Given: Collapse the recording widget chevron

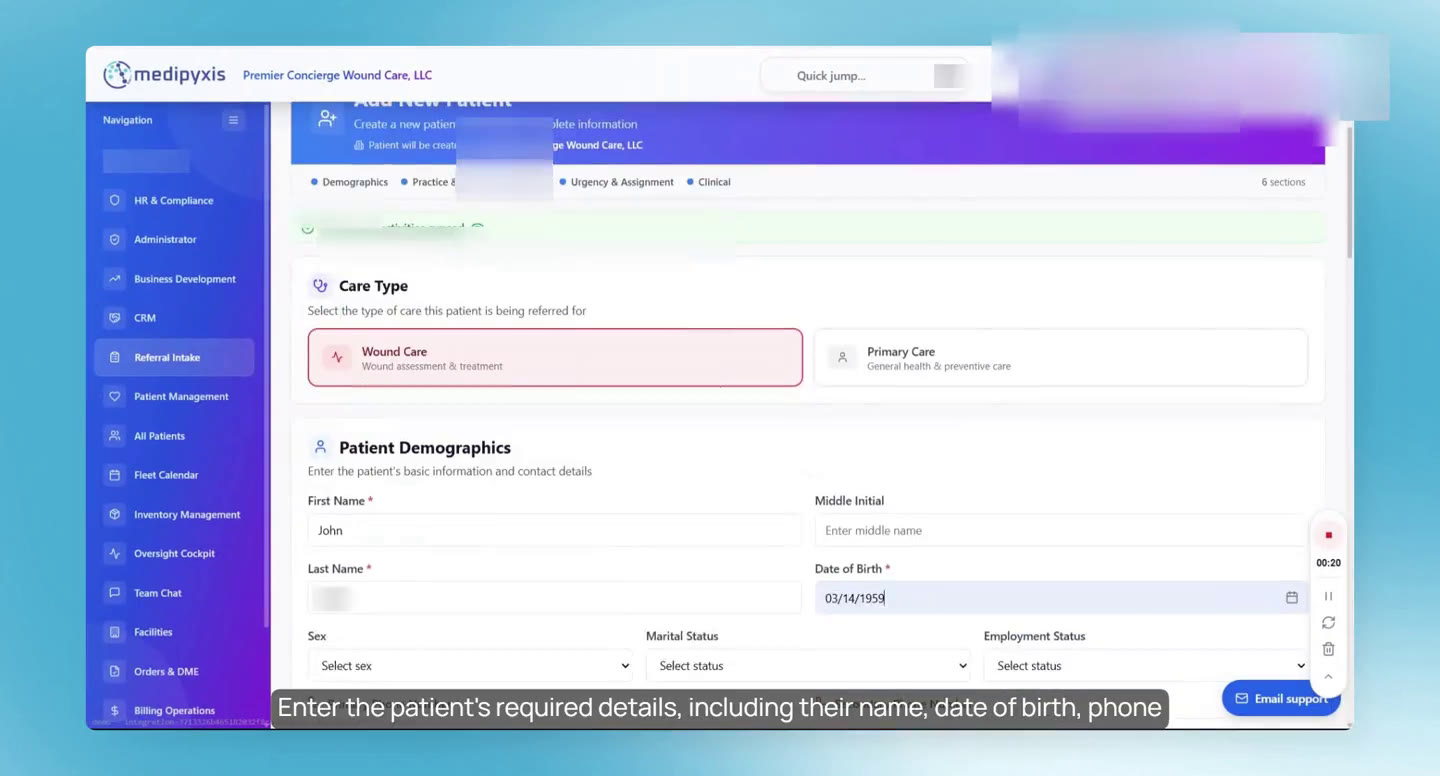Looking at the screenshot, I should click(1328, 677).
